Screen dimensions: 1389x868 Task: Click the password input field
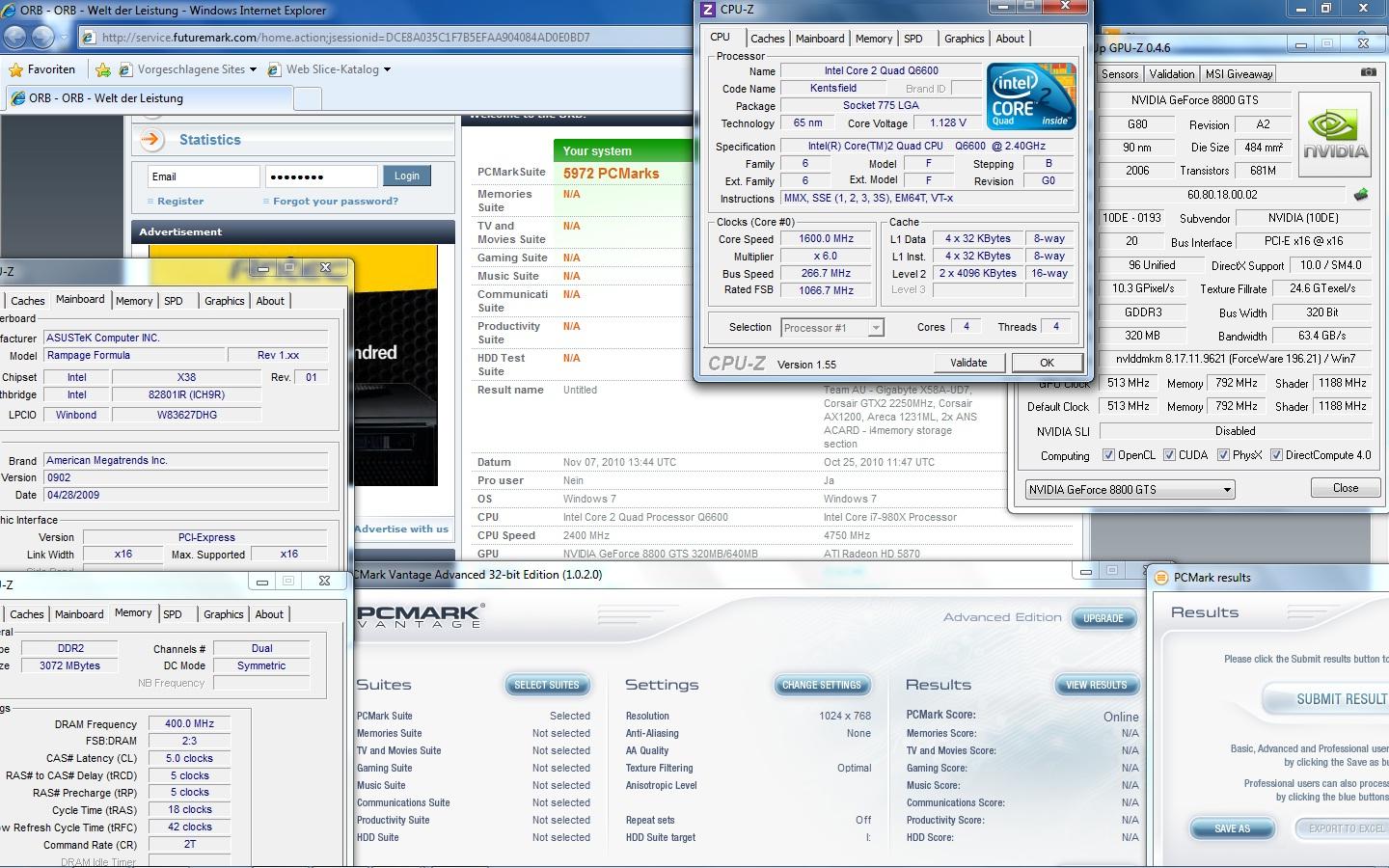pos(321,176)
